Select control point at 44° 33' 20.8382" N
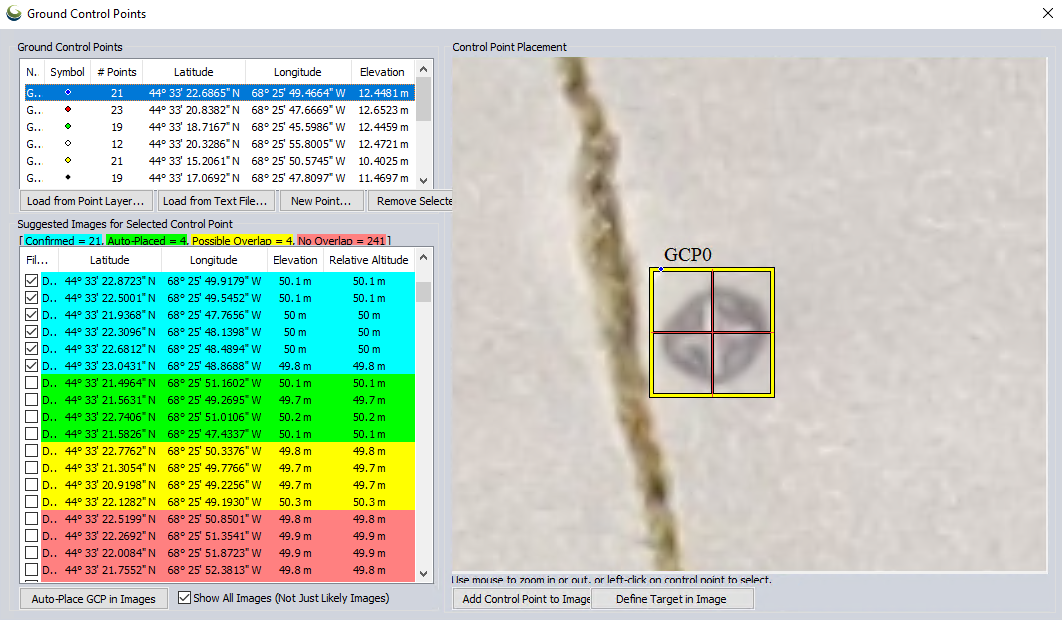 point(218,110)
